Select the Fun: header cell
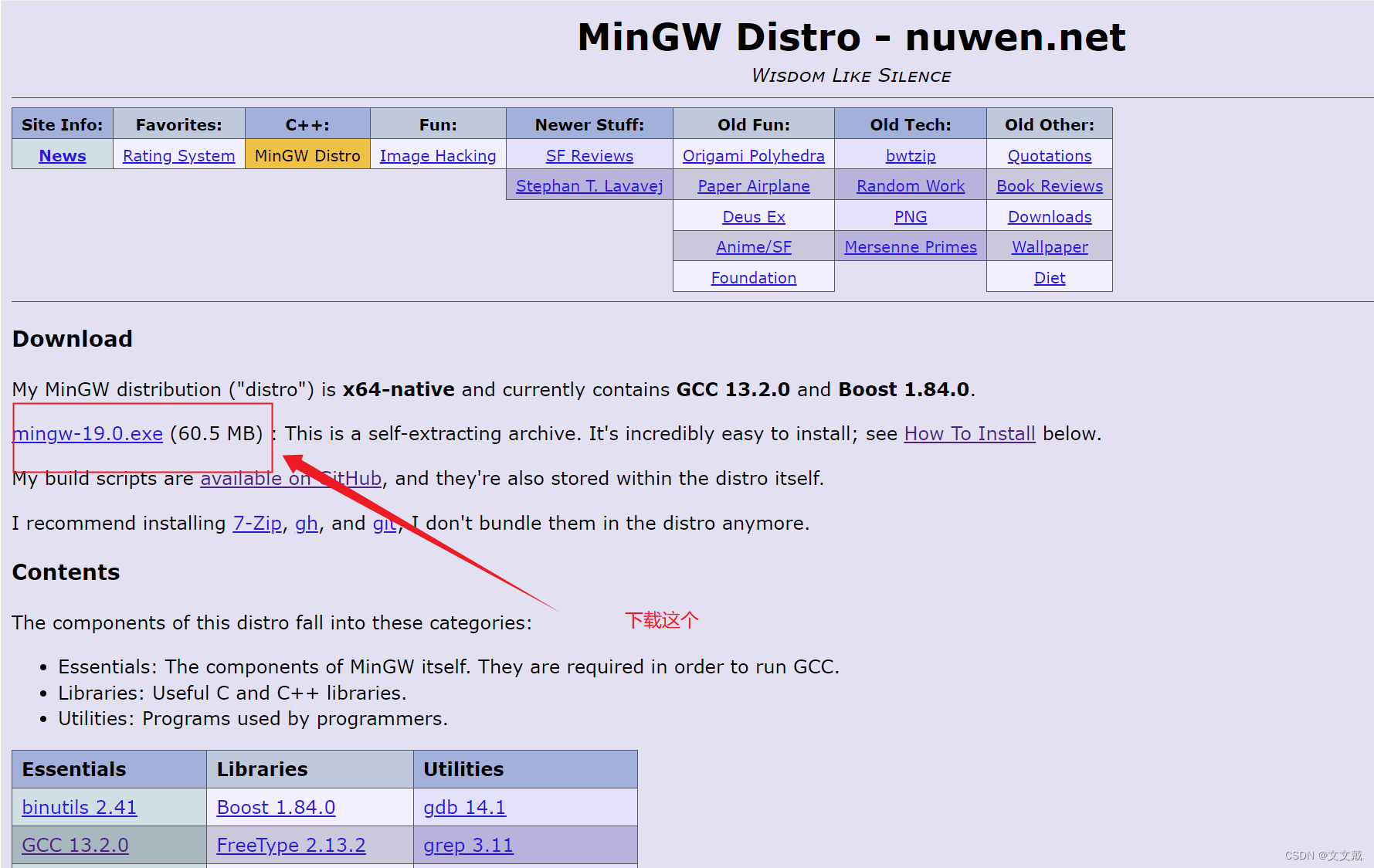Screen dimensions: 1374x868 [x=438, y=124]
